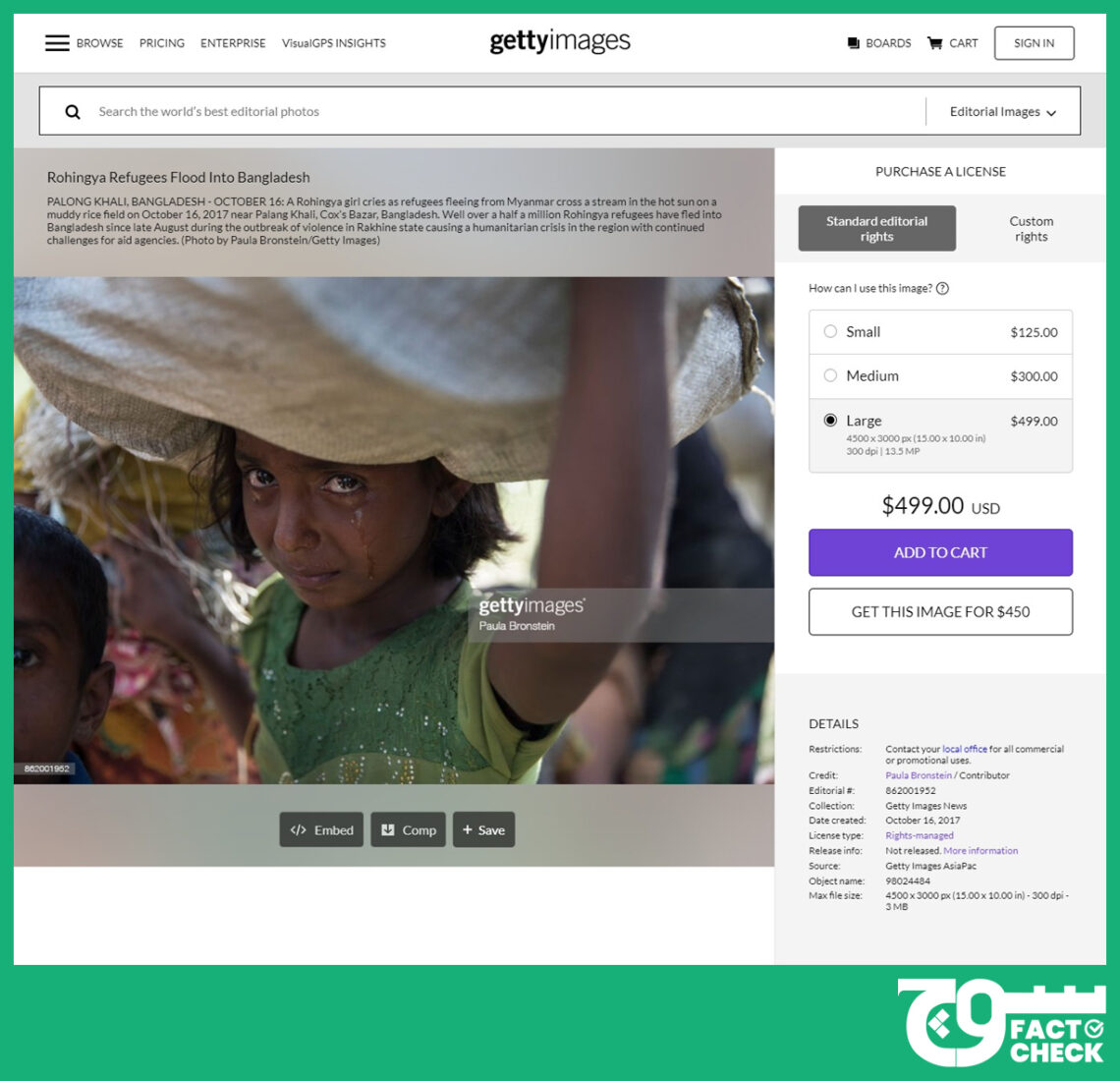Image resolution: width=1120 pixels, height=1081 pixels.
Task: Click the Add to Cart button
Action: (940, 552)
